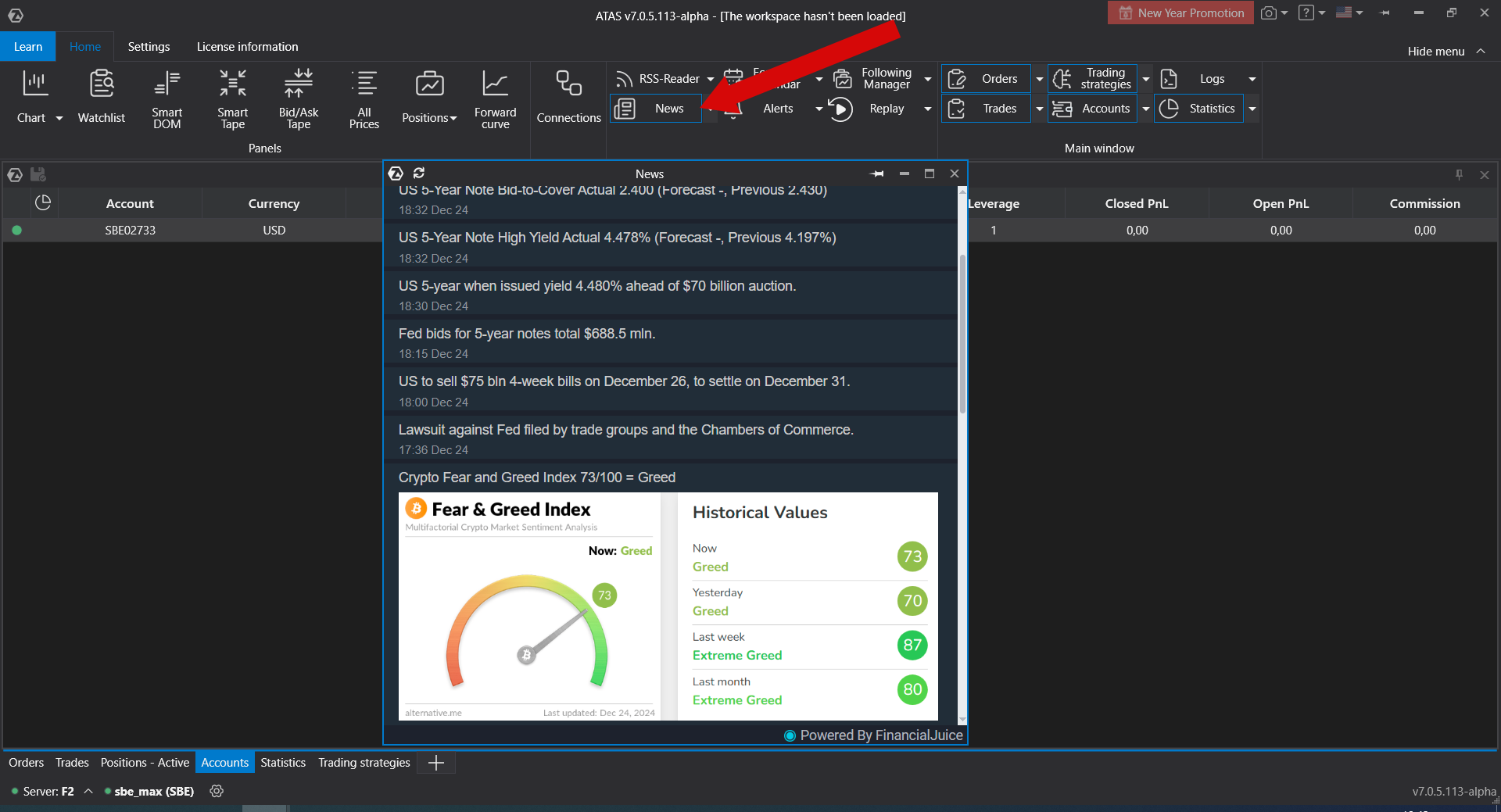Toggle the Accounts main window panel
This screenshot has height=812, width=1501.
pos(1092,109)
